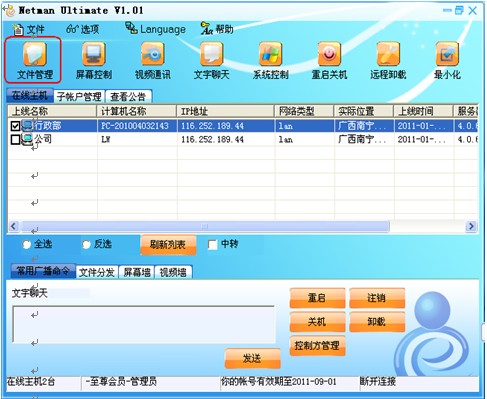Sort by 上线名称 column header

click(52, 111)
